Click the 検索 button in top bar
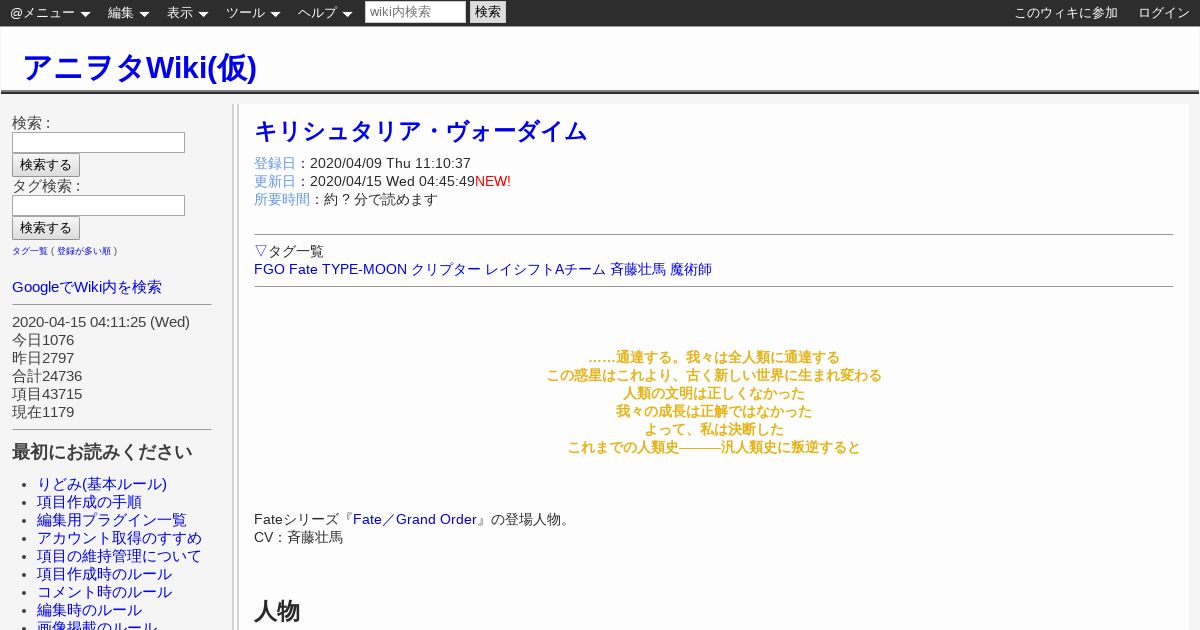 pyautogui.click(x=488, y=12)
